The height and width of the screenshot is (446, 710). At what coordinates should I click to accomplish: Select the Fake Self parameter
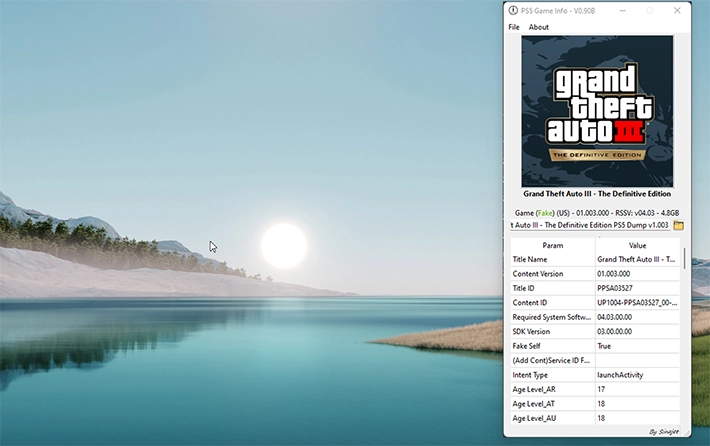point(552,346)
